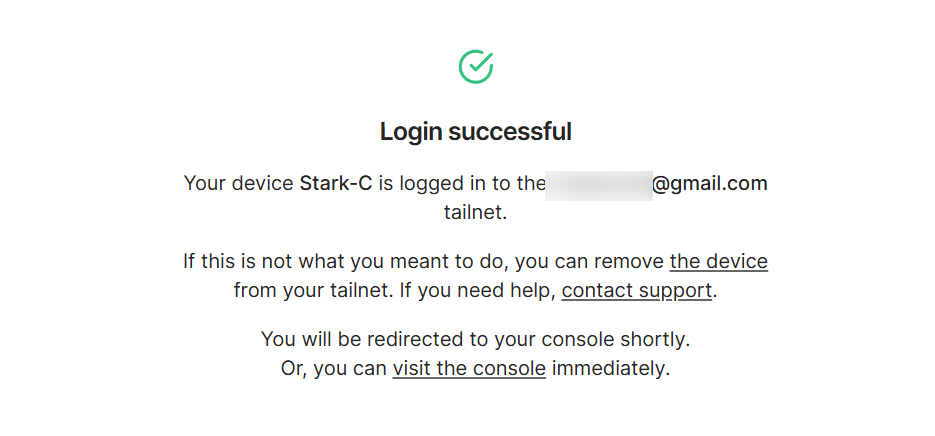Click the "Your device" text
The width and height of the screenshot is (935, 436).
[x=239, y=184]
